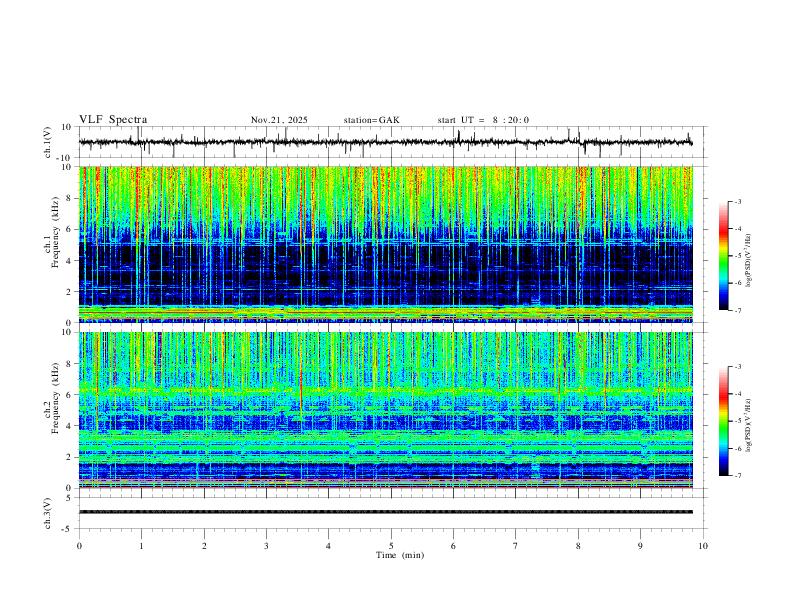Click the "Time (min)" axis title
The image size is (792, 612).
400,555
